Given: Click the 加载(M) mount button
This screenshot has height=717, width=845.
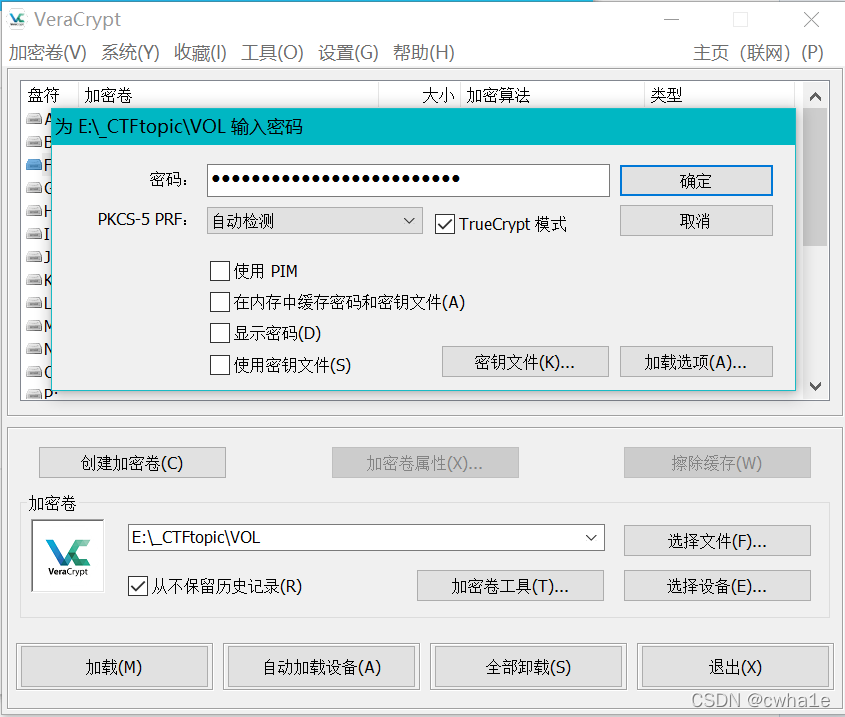Looking at the screenshot, I should click(x=114, y=666).
